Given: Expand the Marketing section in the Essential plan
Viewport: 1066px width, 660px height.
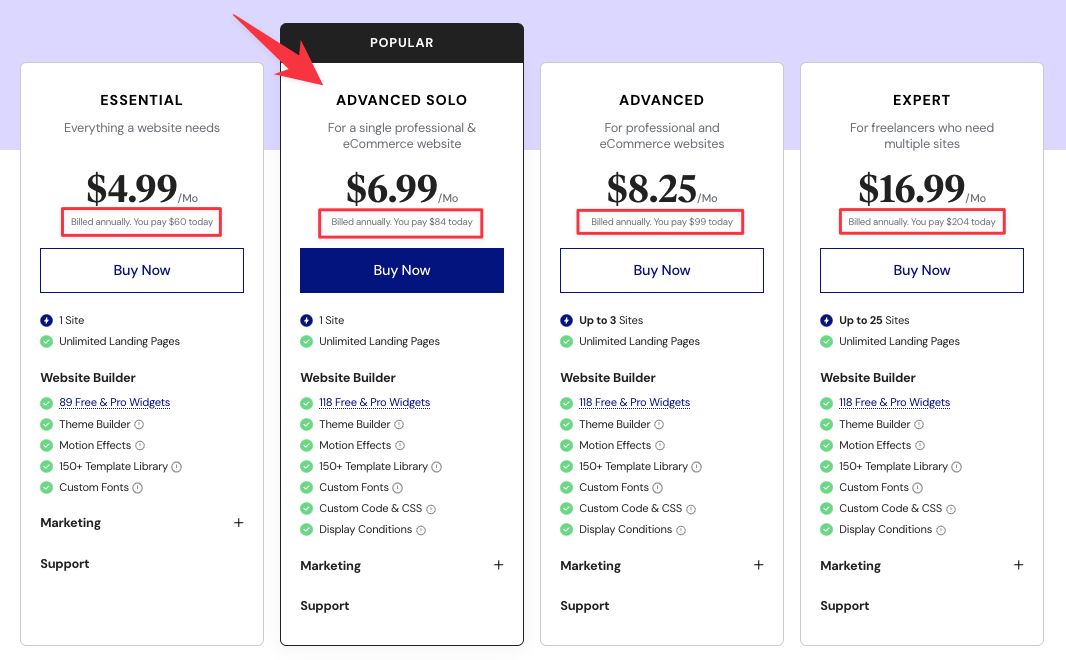Looking at the screenshot, I should pyautogui.click(x=239, y=522).
